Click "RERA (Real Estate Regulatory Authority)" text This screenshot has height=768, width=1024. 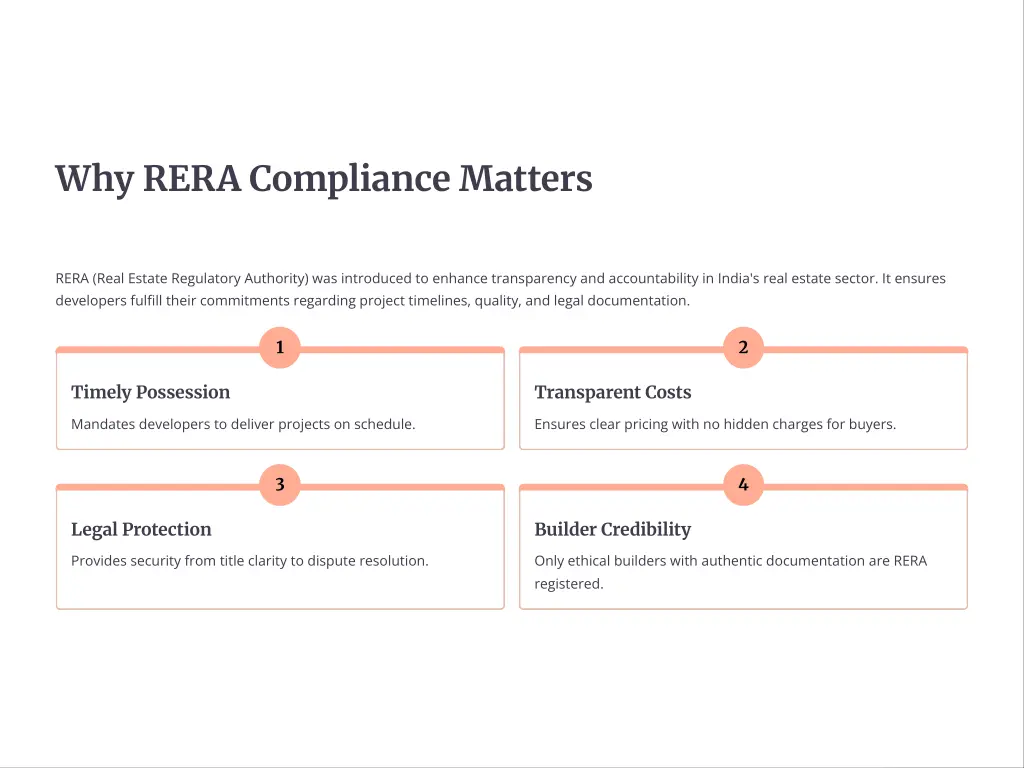click(182, 278)
